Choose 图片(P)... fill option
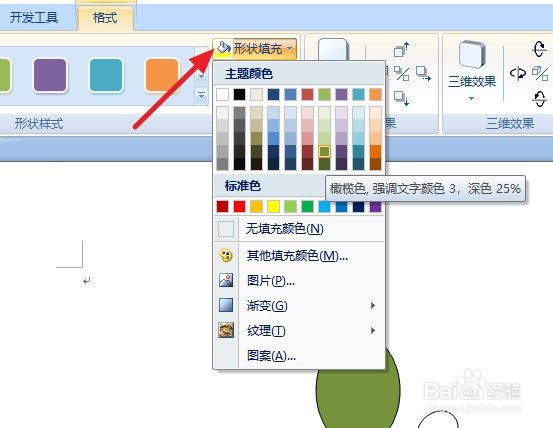The height and width of the screenshot is (428, 553). coord(299,281)
